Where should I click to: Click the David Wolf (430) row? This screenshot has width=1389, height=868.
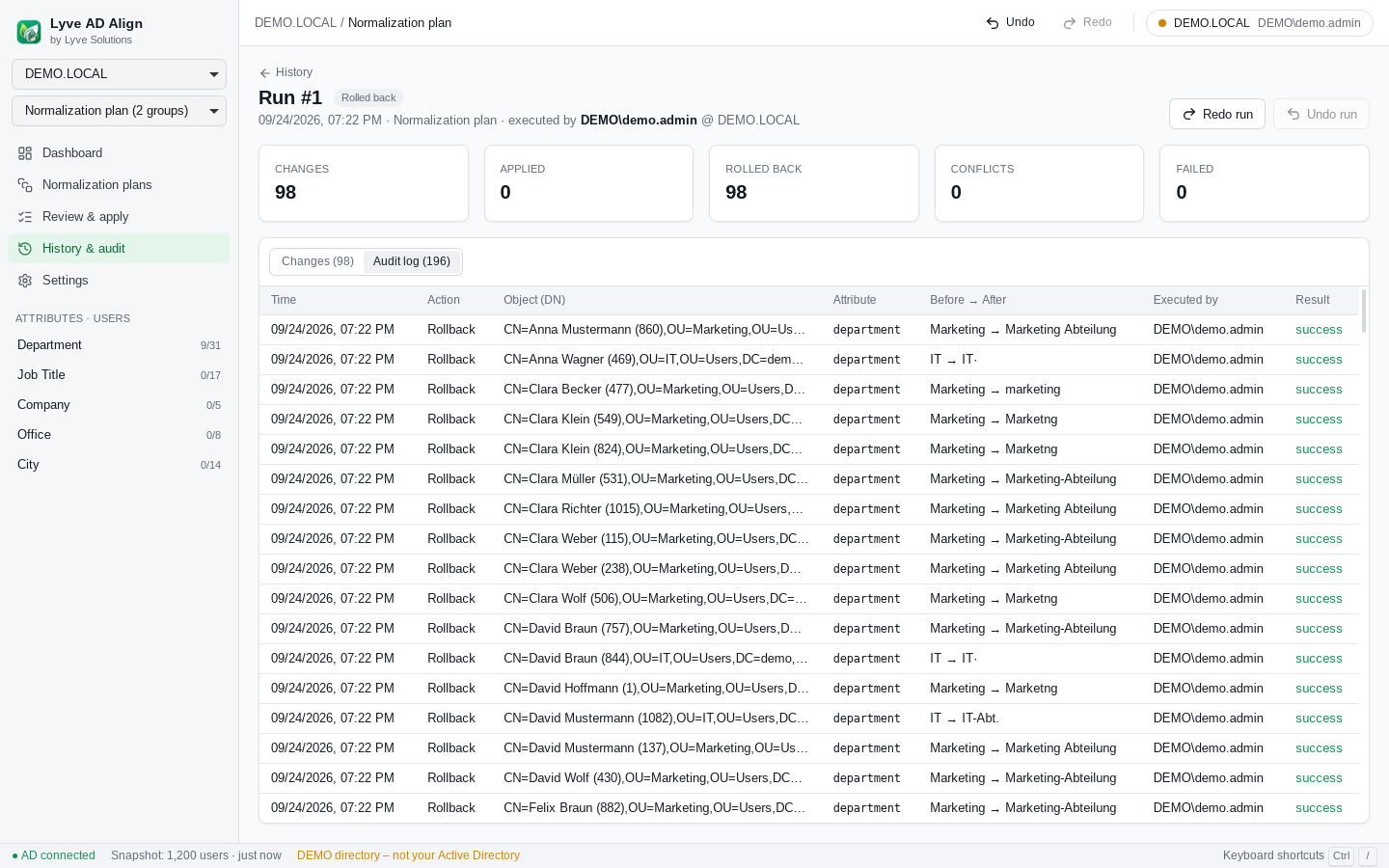809,778
